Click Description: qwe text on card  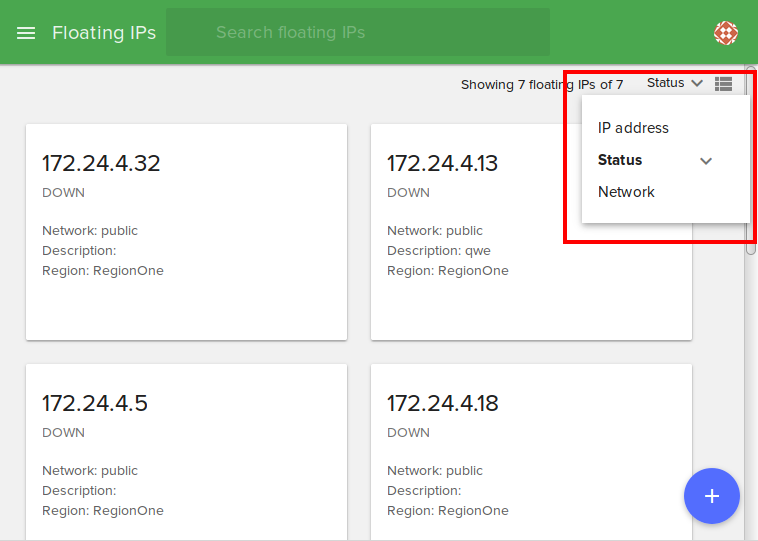click(x=439, y=251)
